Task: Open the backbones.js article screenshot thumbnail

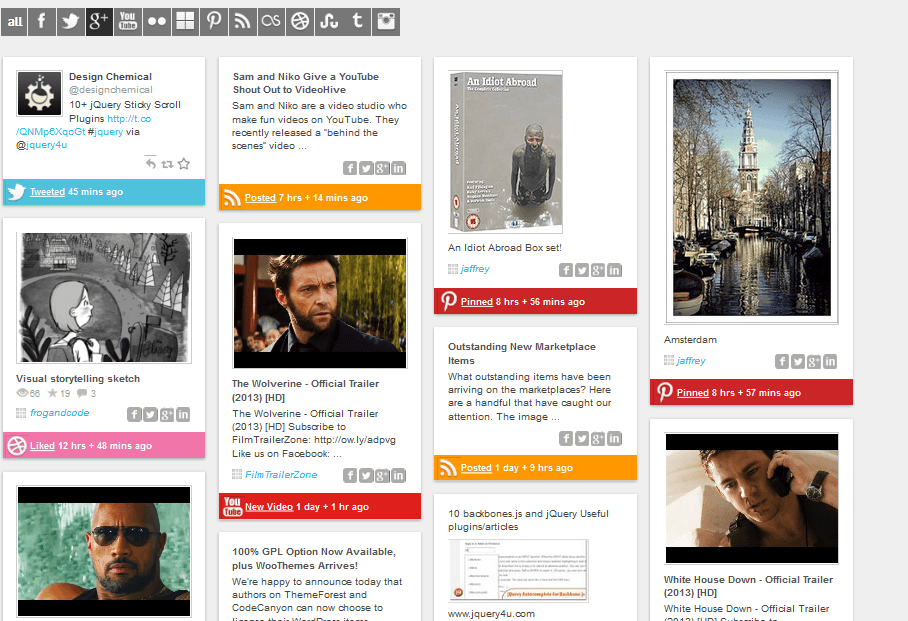Action: point(518,571)
